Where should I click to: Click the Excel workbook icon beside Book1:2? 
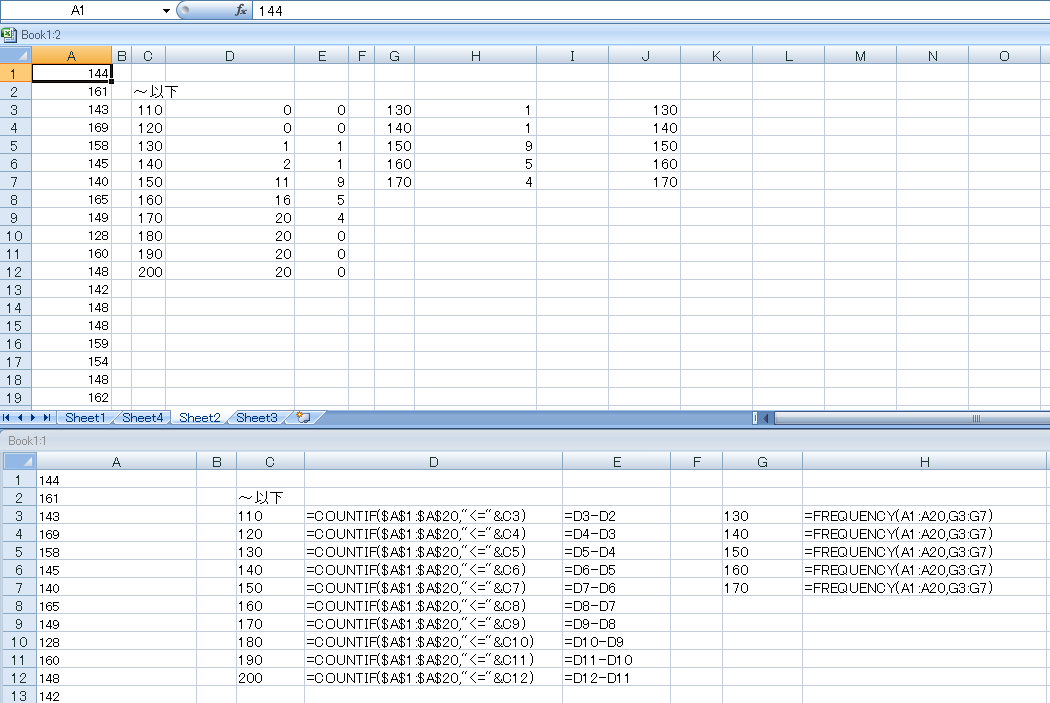[x=9, y=34]
